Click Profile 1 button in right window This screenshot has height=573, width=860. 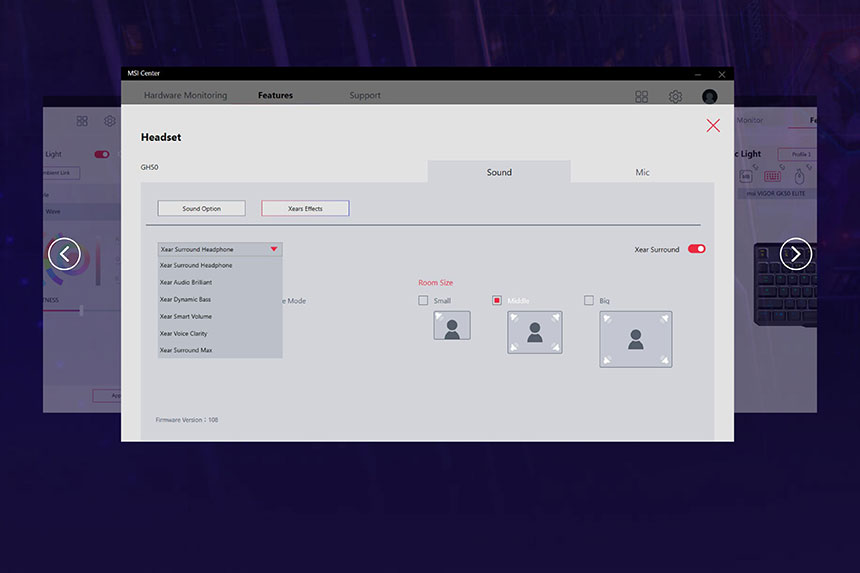click(x=797, y=154)
